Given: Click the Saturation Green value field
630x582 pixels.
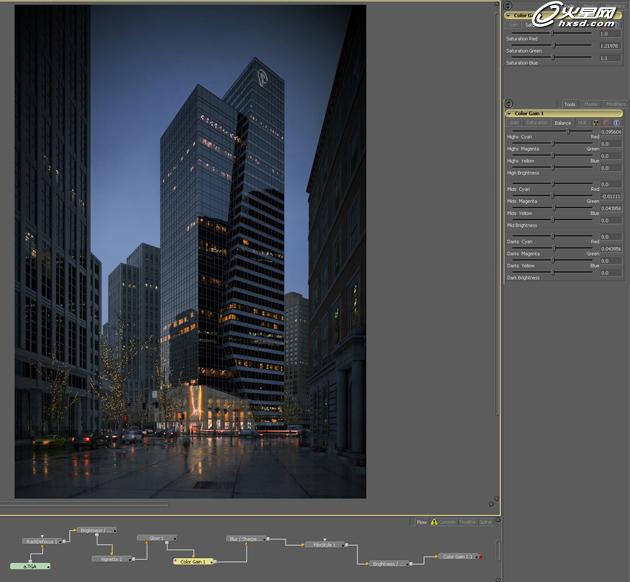Looking at the screenshot, I should coord(611,46).
